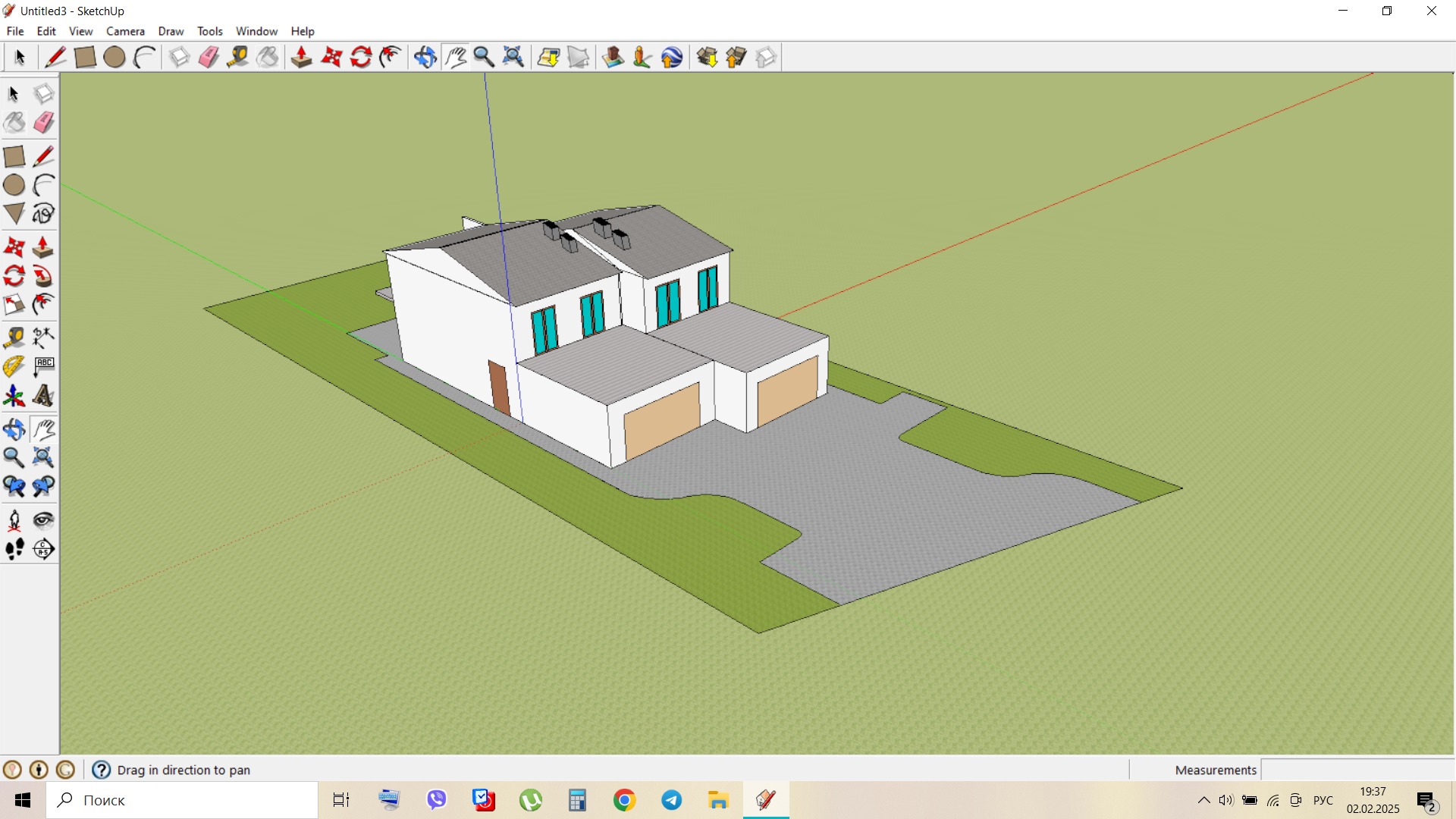
Task: Toggle the Walk tool
Action: click(x=14, y=549)
